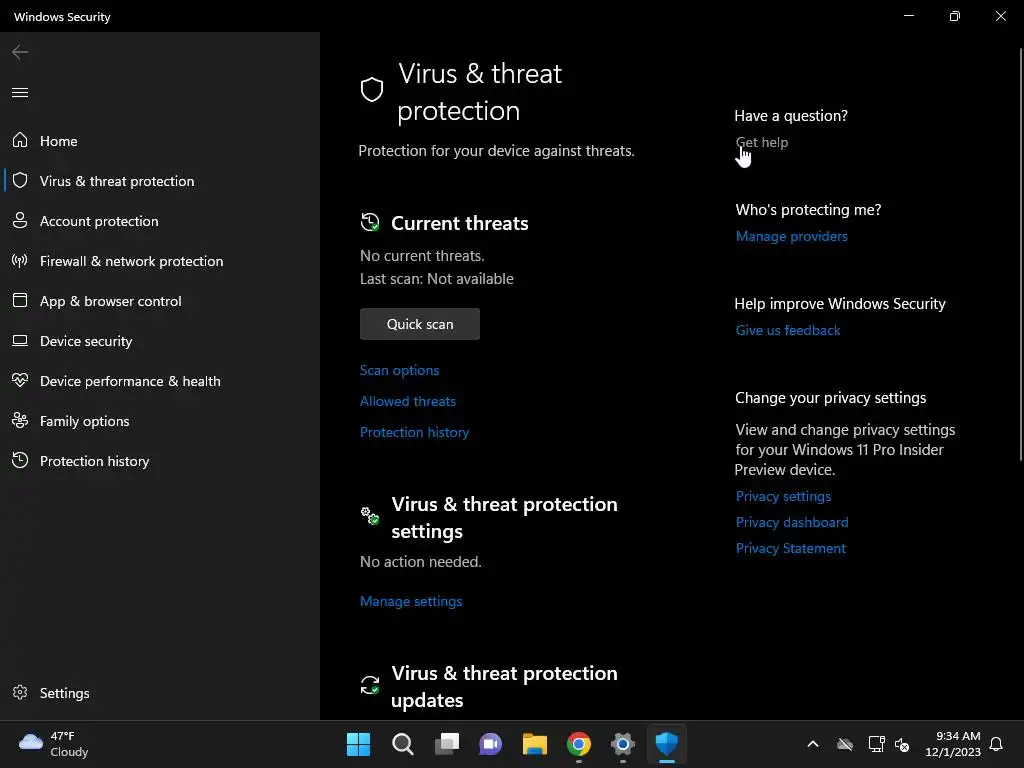Open Protection history in the sidebar

(94, 461)
